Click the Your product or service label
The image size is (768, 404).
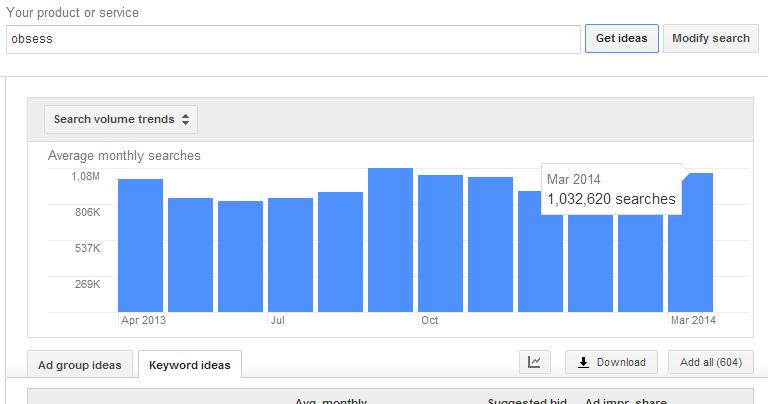pyautogui.click(x=72, y=12)
